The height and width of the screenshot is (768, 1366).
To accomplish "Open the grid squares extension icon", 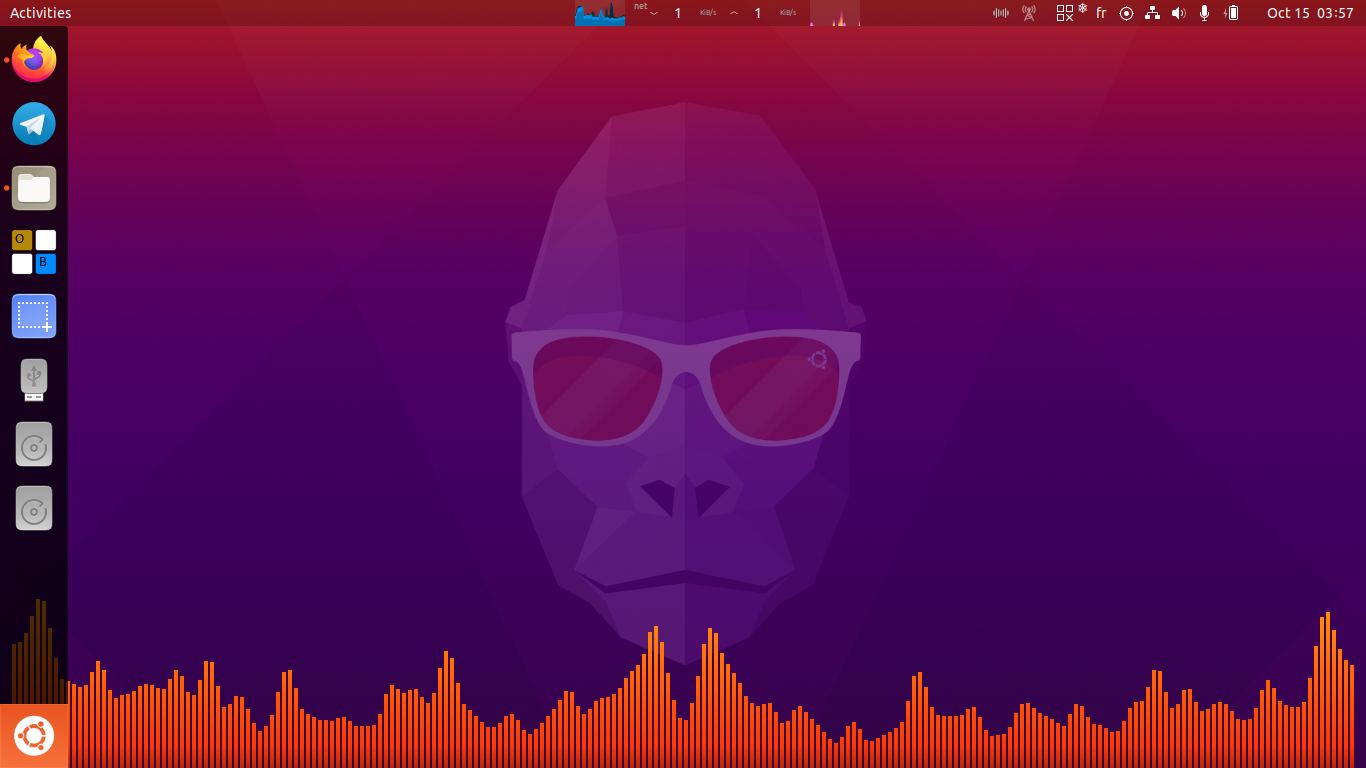I will click(x=1065, y=13).
